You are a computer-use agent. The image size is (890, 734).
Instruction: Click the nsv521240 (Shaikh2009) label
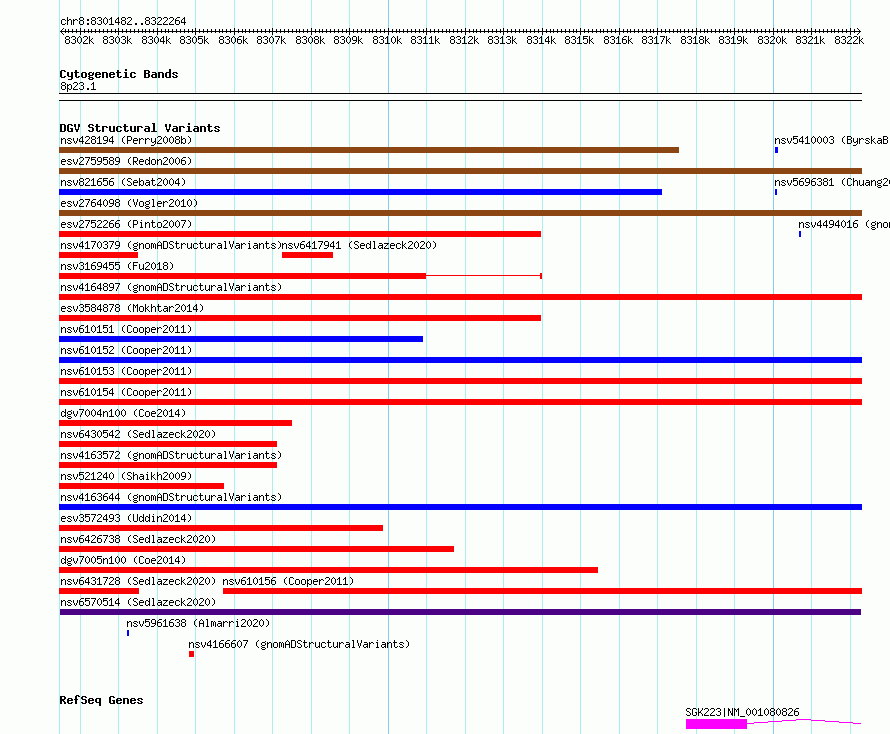click(x=126, y=476)
